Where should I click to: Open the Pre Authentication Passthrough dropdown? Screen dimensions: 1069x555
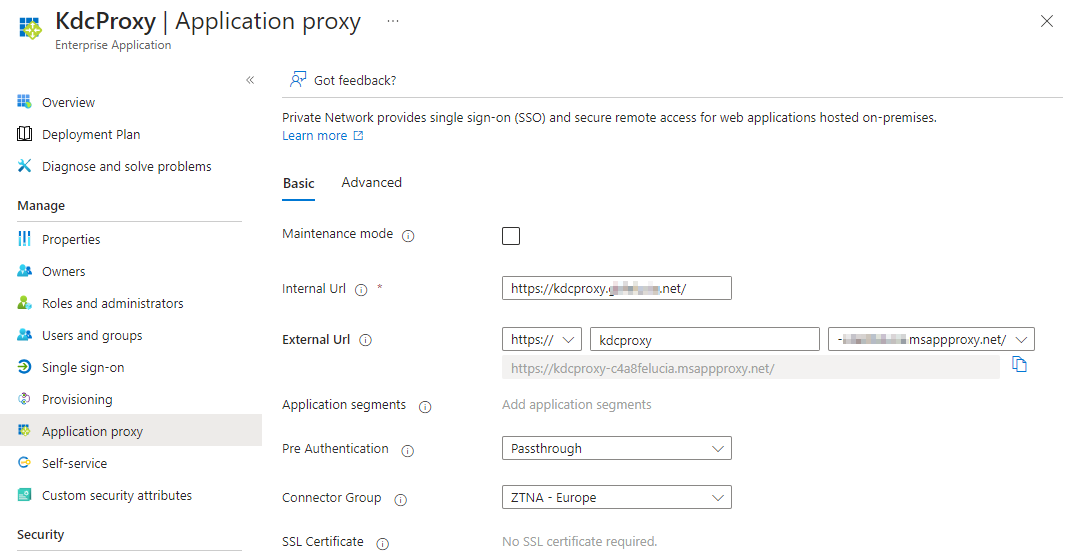click(617, 449)
